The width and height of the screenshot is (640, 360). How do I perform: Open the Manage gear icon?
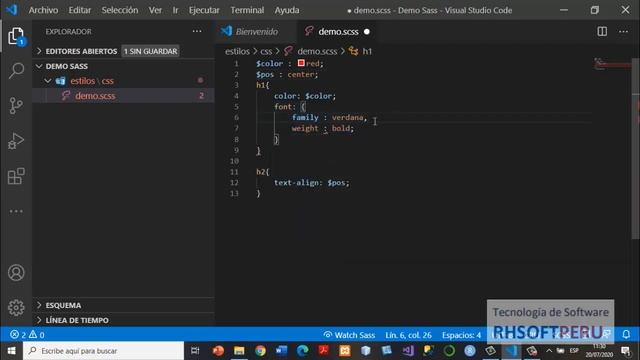point(16,307)
